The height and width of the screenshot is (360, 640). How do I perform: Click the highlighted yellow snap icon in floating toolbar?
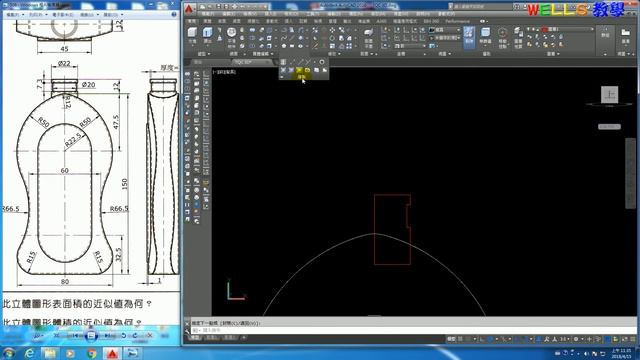point(299,70)
